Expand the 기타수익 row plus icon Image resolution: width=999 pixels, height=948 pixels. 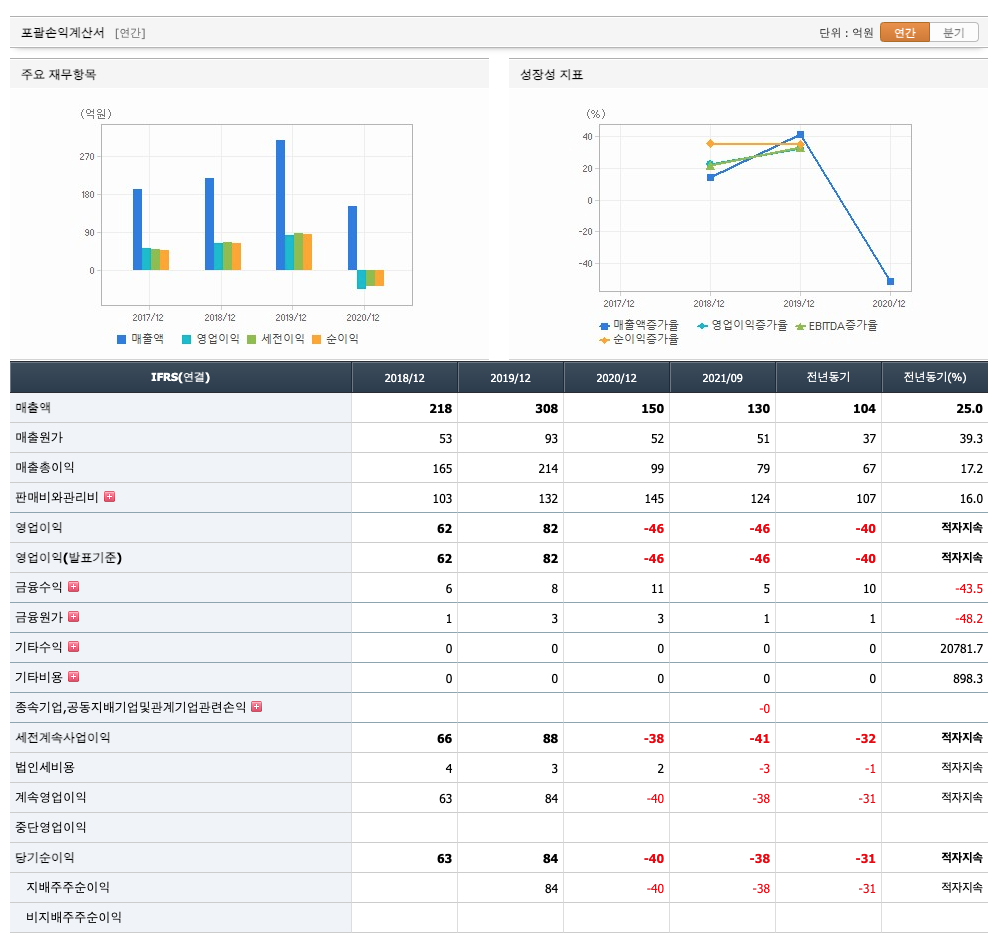coord(74,646)
